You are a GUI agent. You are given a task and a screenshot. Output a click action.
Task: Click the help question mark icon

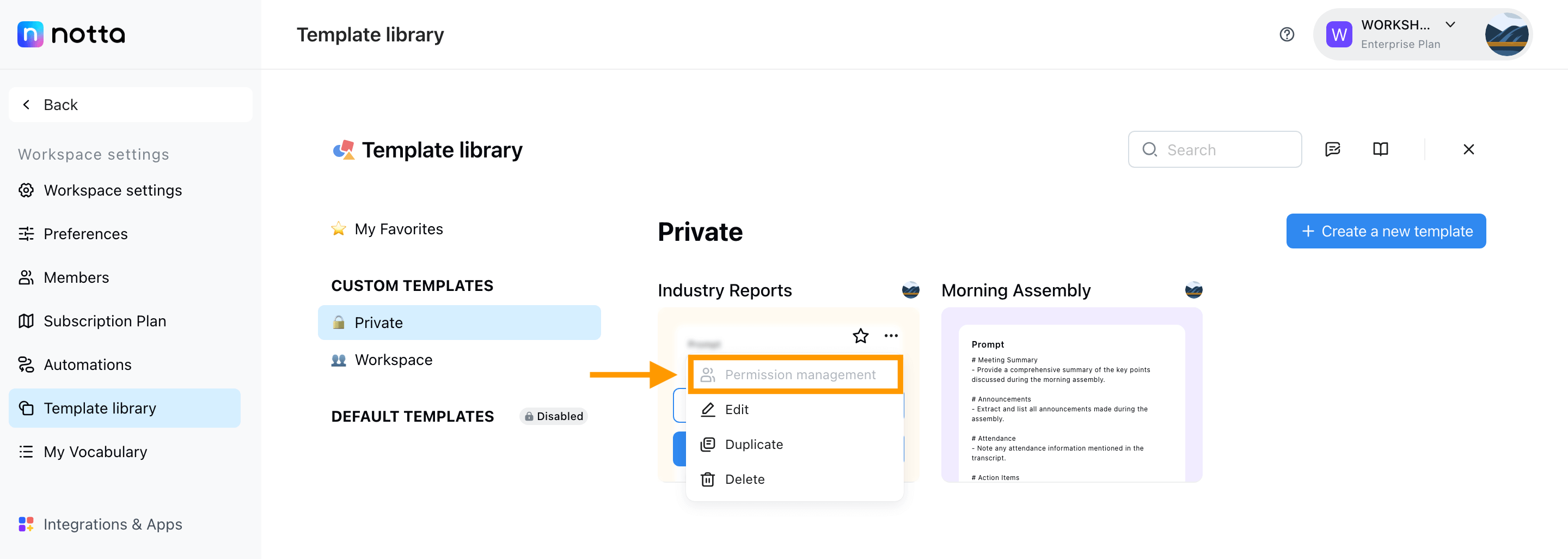pos(1287,34)
